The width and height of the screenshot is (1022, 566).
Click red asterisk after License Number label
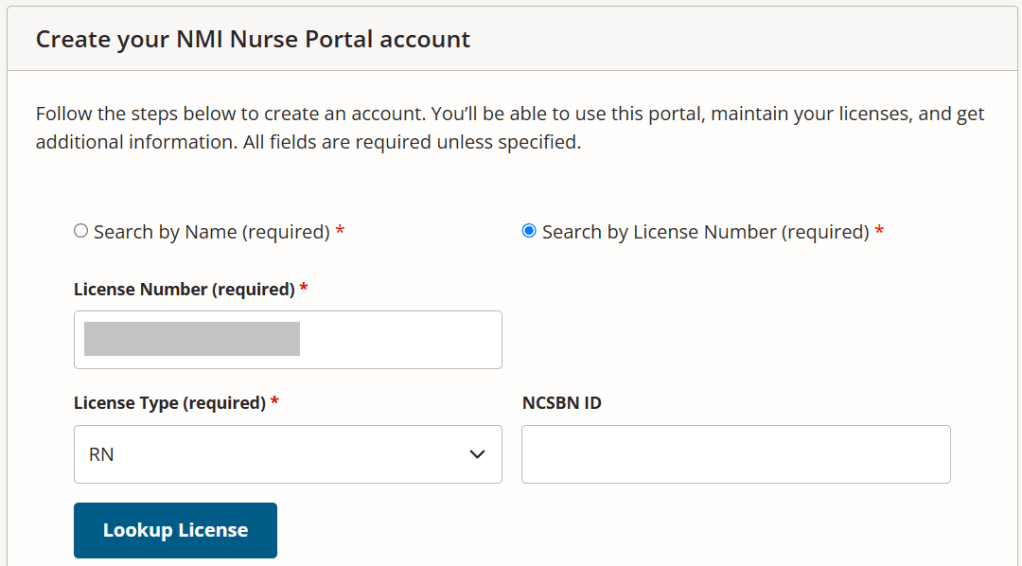[303, 289]
